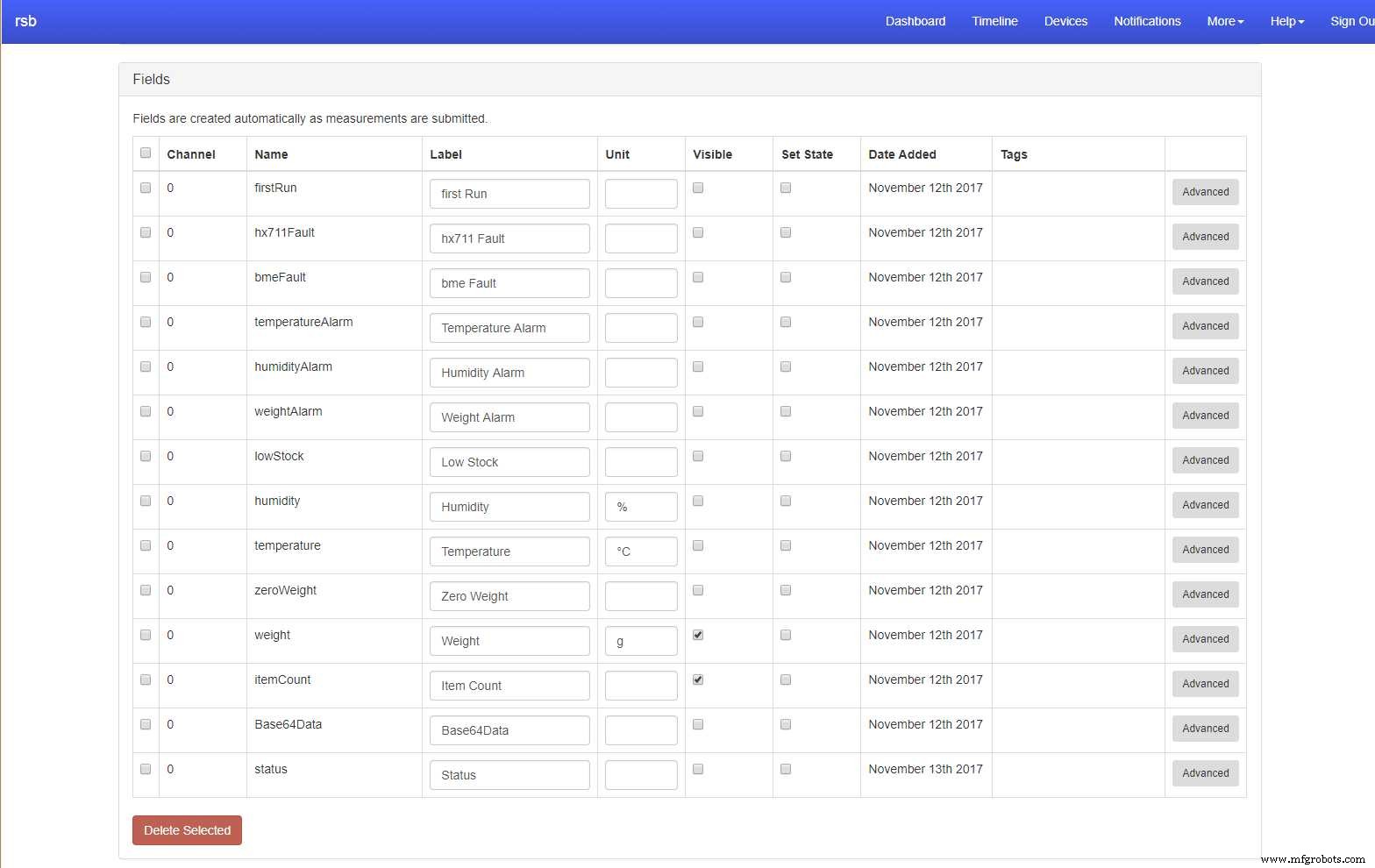Viewport: 1375px width, 868px height.
Task: Click the Unit field for humidity
Action: point(640,507)
